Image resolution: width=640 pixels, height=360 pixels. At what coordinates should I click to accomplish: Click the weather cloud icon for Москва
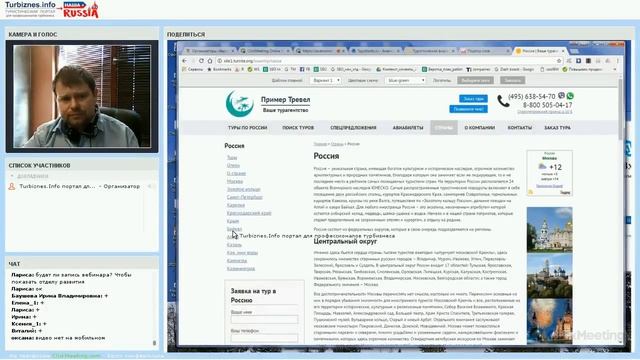click(x=542, y=167)
